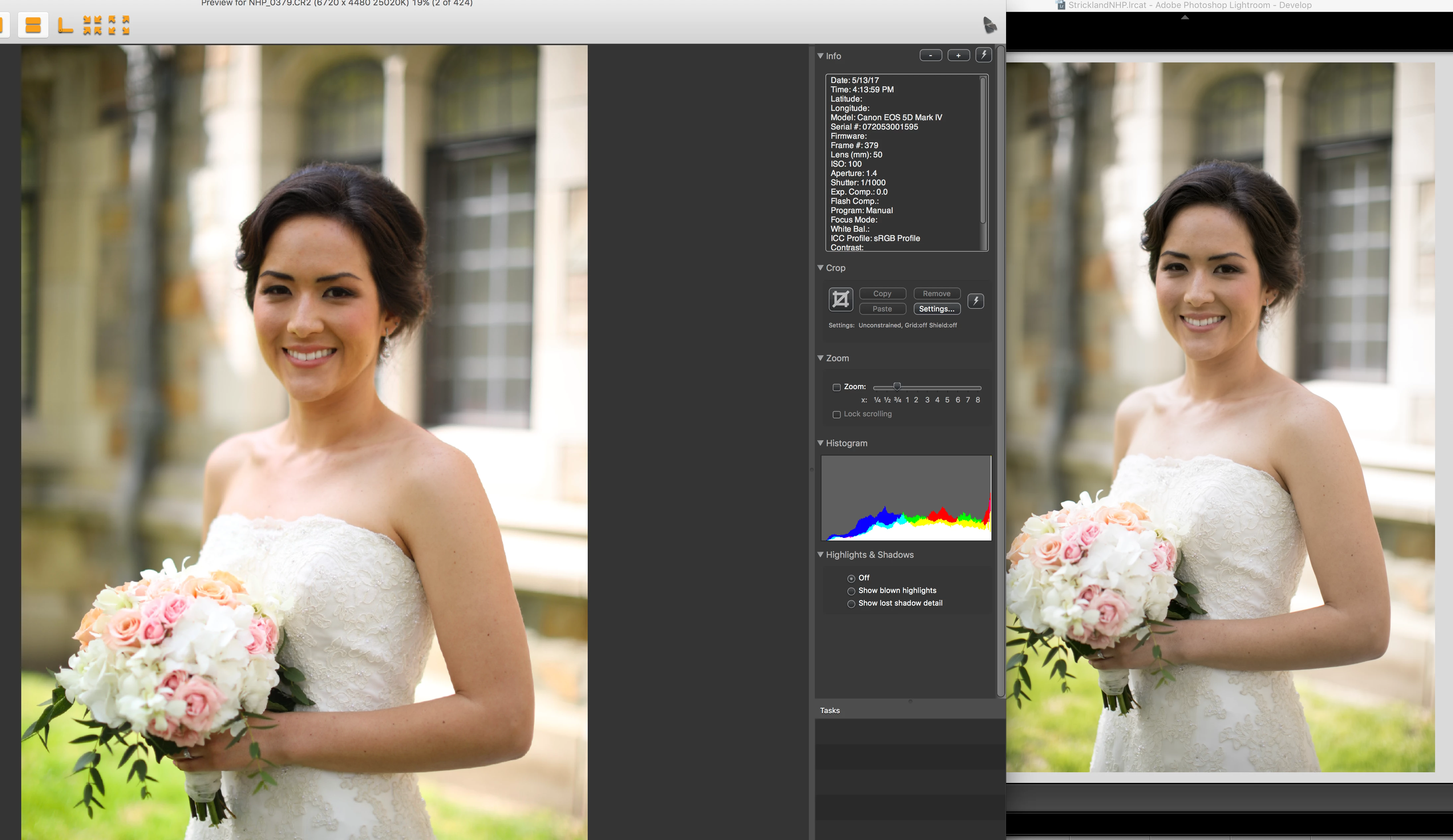Click the bird logo icon in toolbar
Viewport: 1453px width, 840px height.
[989, 25]
